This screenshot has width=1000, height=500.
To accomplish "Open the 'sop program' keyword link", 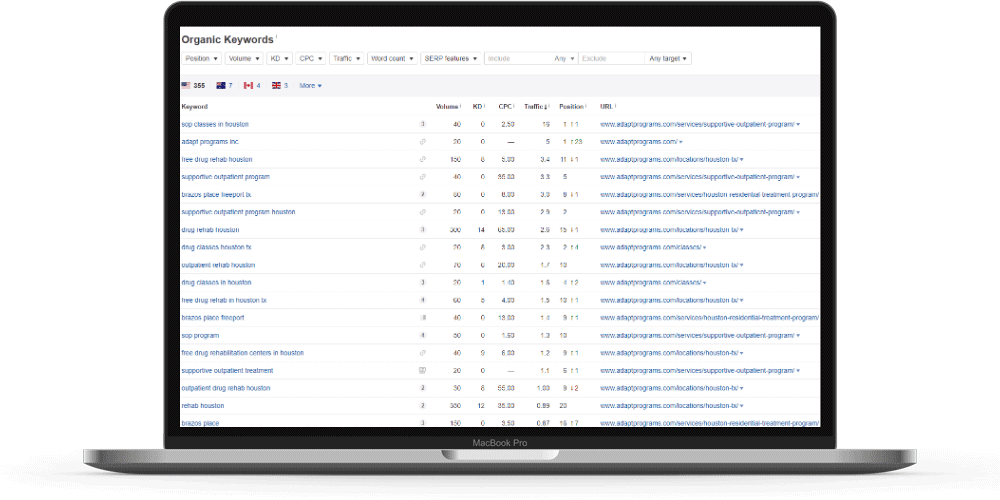I will click(200, 335).
